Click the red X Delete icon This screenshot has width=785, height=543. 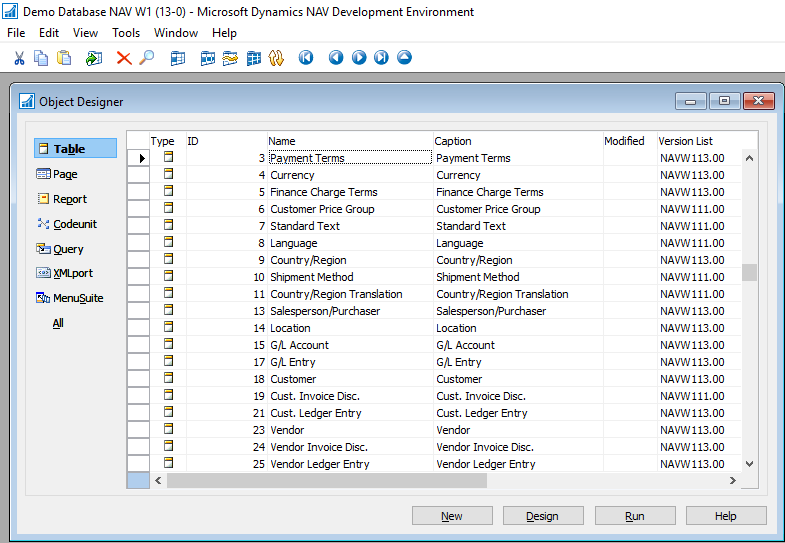point(124,58)
